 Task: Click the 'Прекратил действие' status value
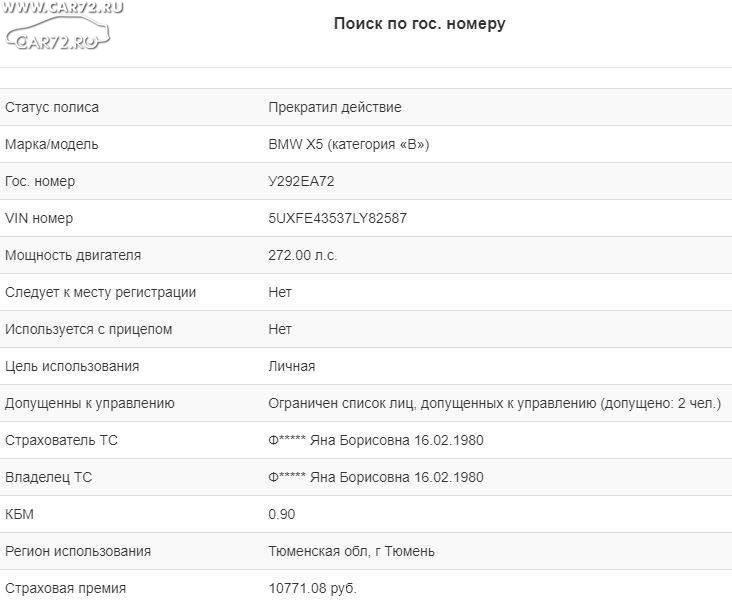coord(335,107)
